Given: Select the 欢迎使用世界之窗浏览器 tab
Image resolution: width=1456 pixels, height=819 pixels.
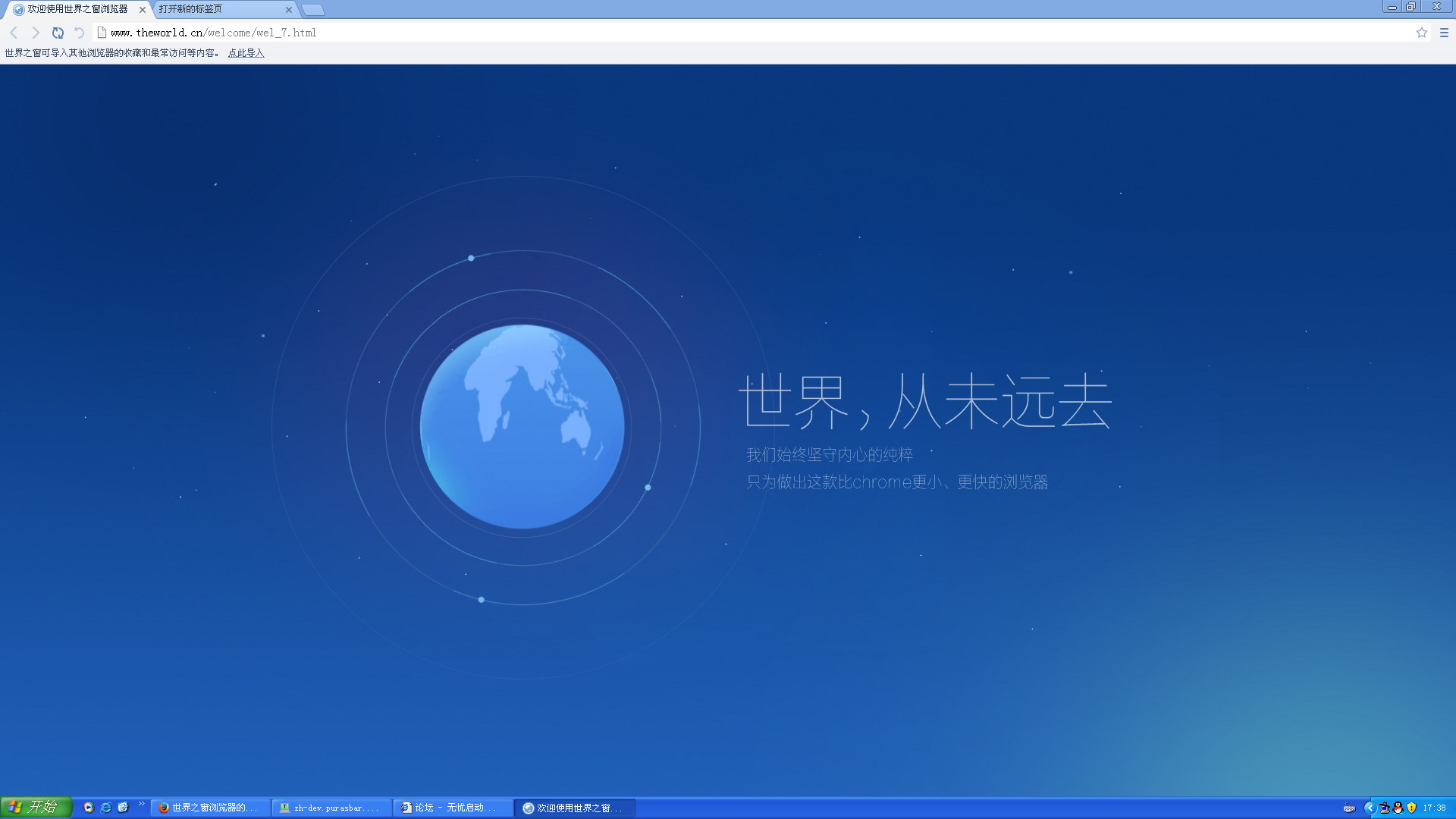Looking at the screenshot, I should 76,9.
